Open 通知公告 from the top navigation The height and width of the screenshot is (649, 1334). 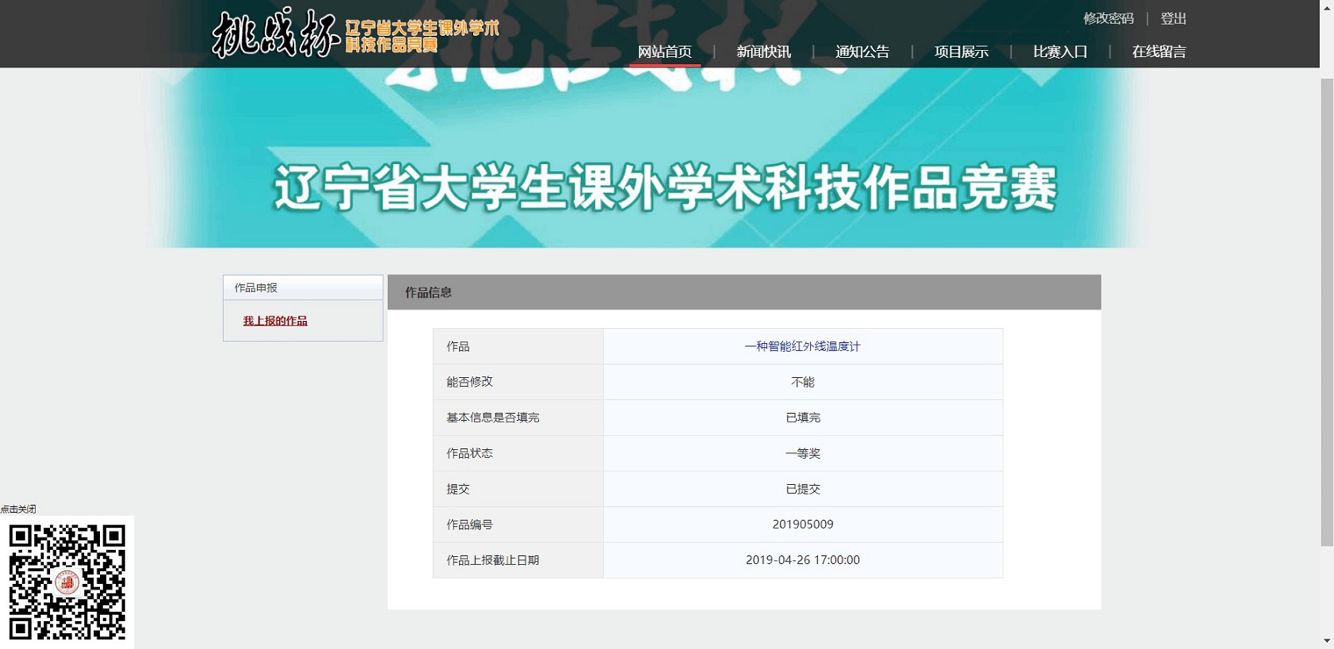(862, 52)
